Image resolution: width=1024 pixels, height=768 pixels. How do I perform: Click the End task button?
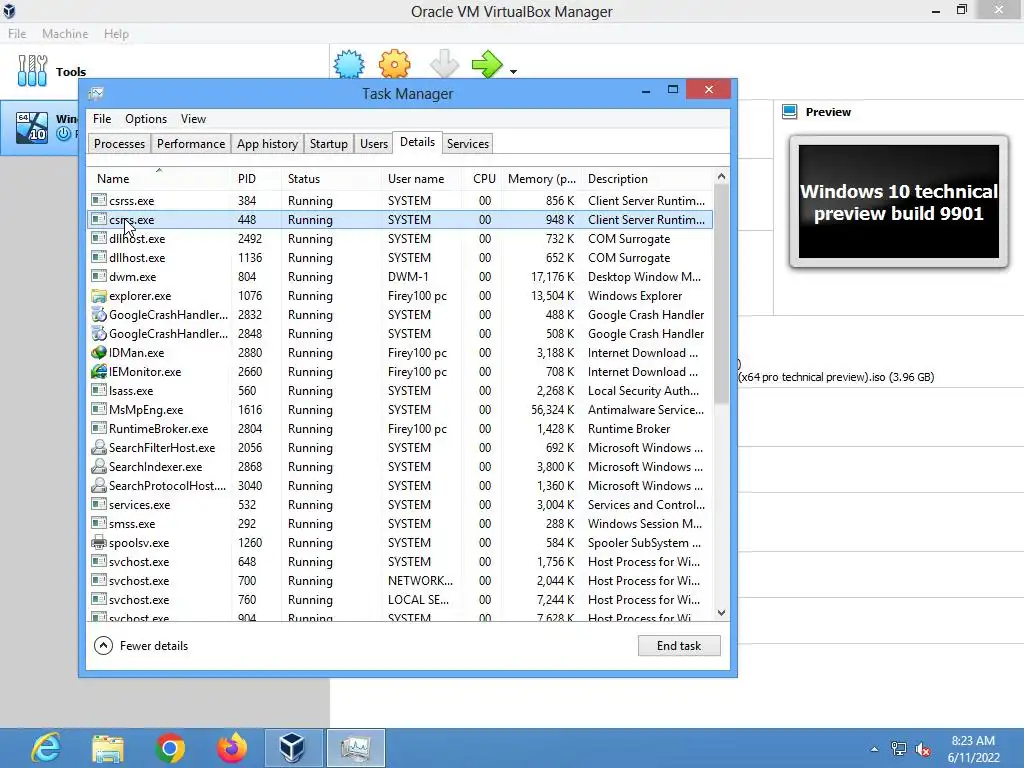click(x=679, y=646)
